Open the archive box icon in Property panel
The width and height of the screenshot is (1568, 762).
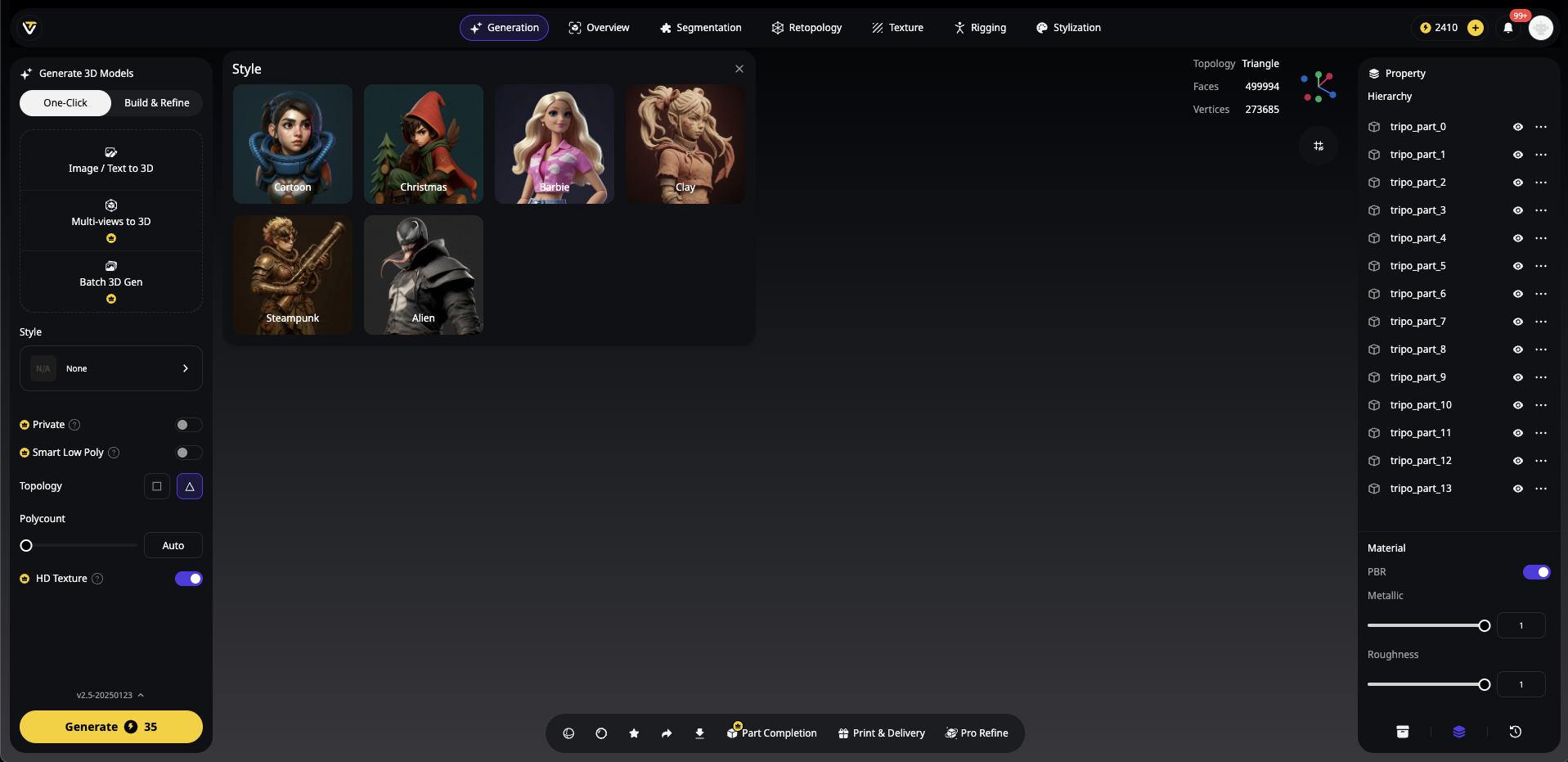tap(1403, 732)
